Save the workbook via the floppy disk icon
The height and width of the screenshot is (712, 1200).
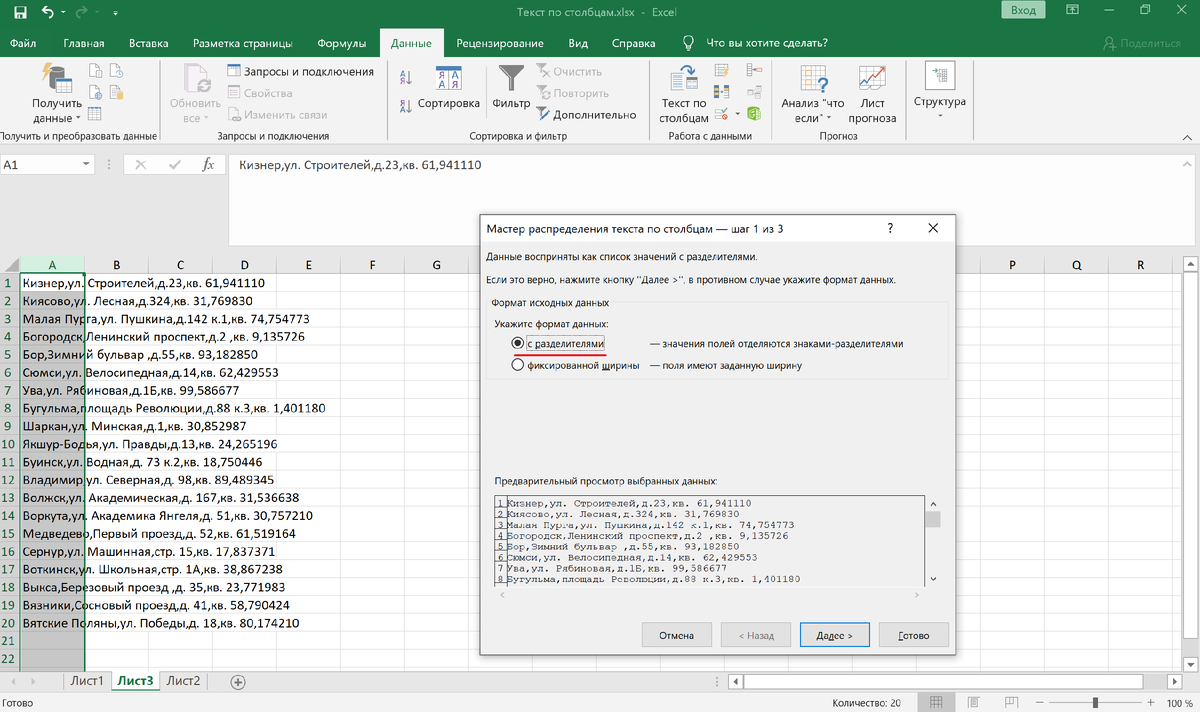pyautogui.click(x=20, y=12)
